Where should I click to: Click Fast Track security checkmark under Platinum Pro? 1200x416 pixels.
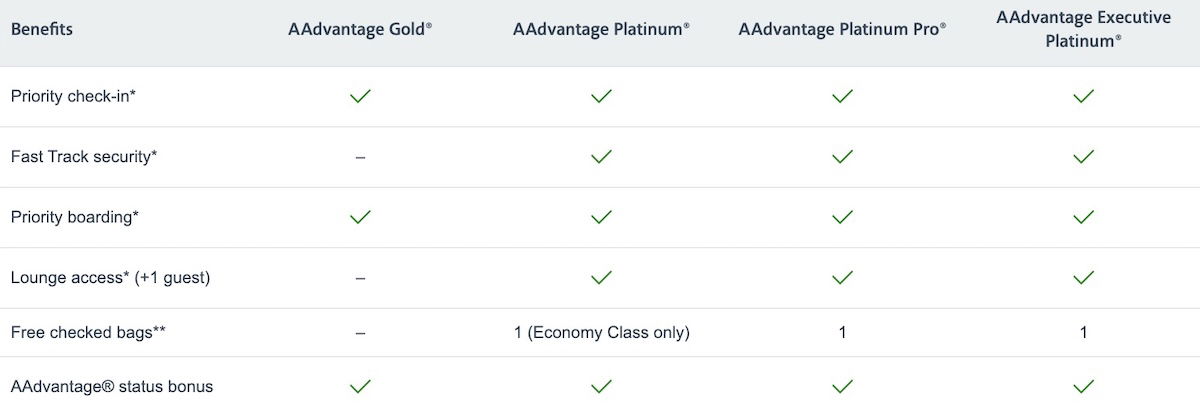click(x=842, y=157)
